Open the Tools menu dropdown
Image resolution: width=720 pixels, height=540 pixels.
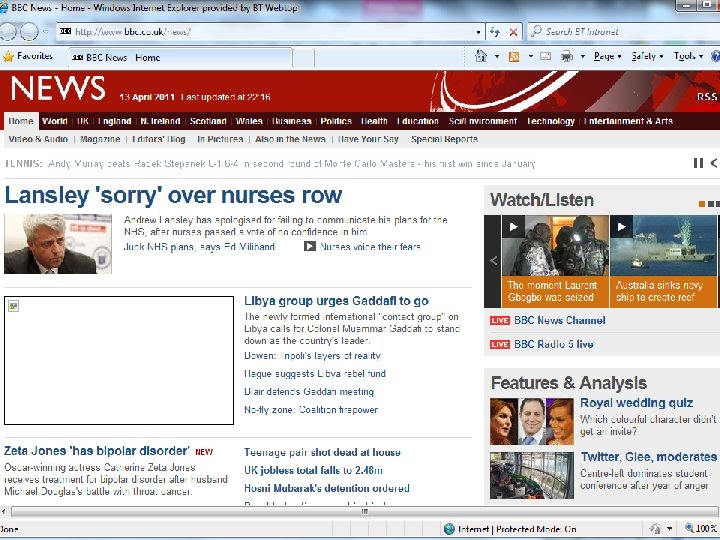pos(688,56)
